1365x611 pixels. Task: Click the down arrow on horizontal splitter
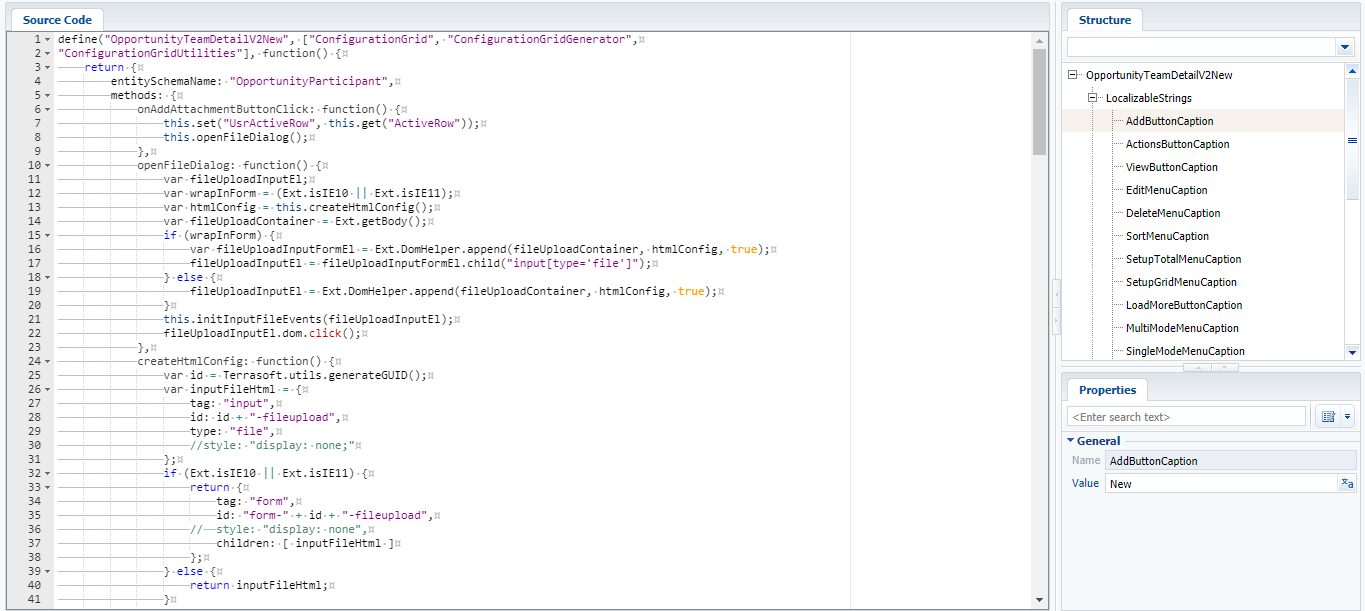pyautogui.click(x=1225, y=367)
